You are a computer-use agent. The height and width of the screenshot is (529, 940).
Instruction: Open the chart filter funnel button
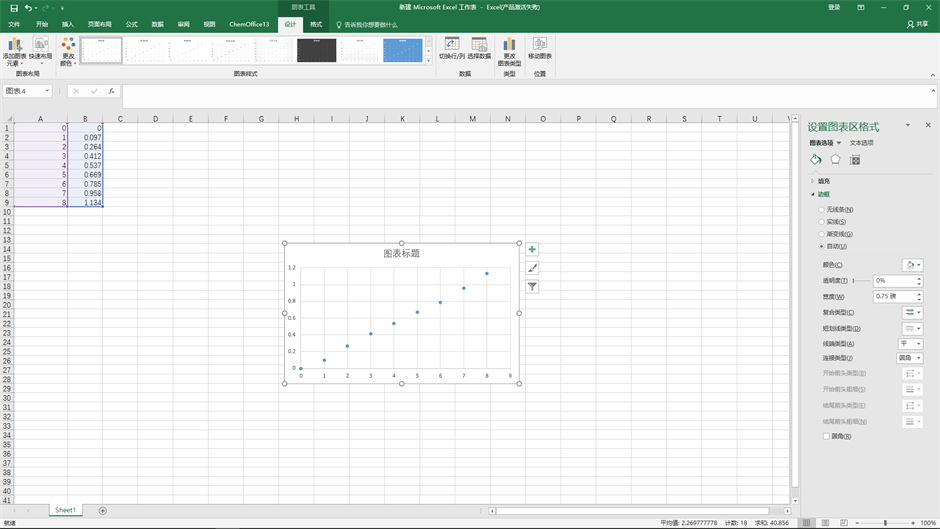tap(532, 287)
